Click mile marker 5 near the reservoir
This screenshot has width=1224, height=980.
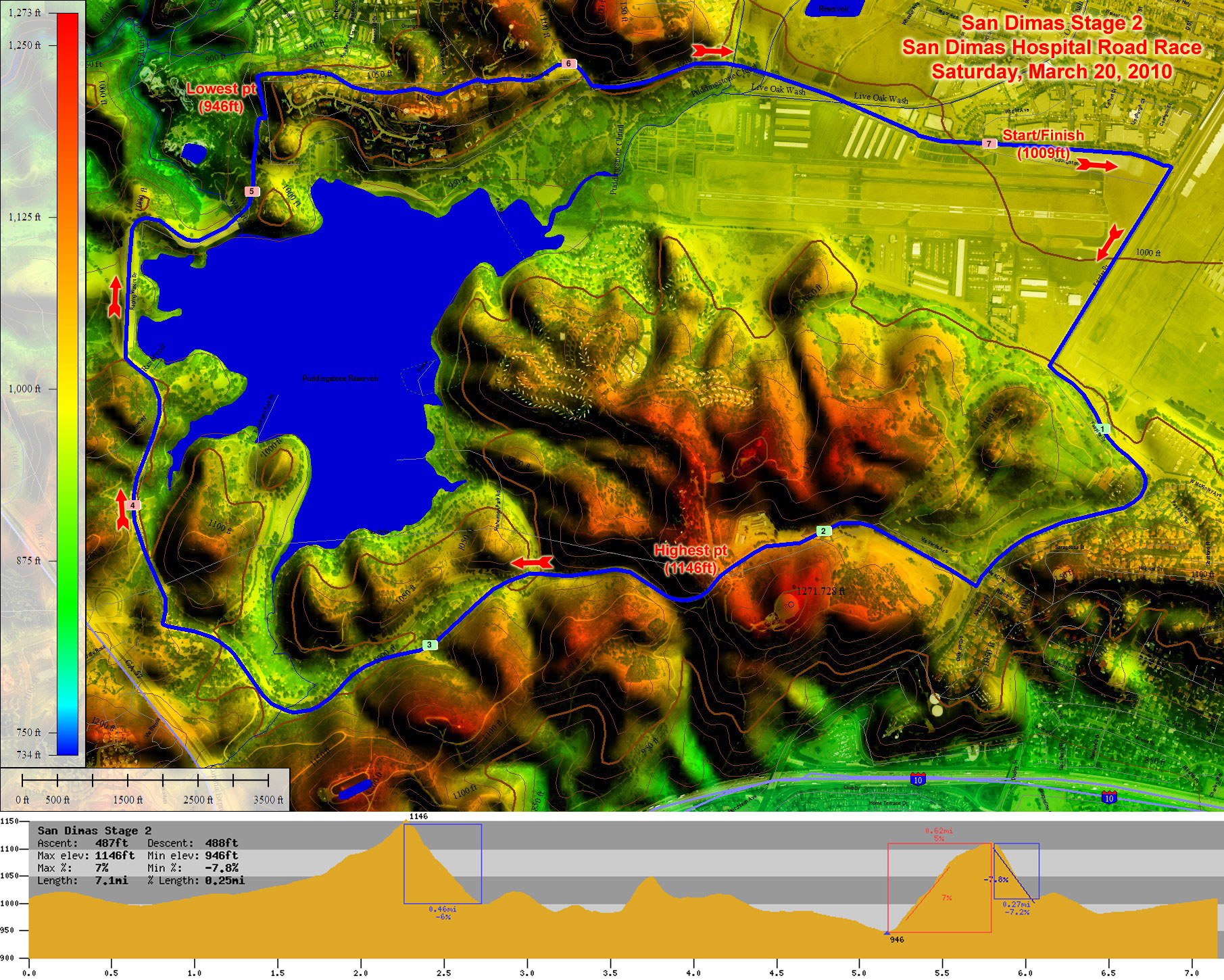tap(251, 191)
